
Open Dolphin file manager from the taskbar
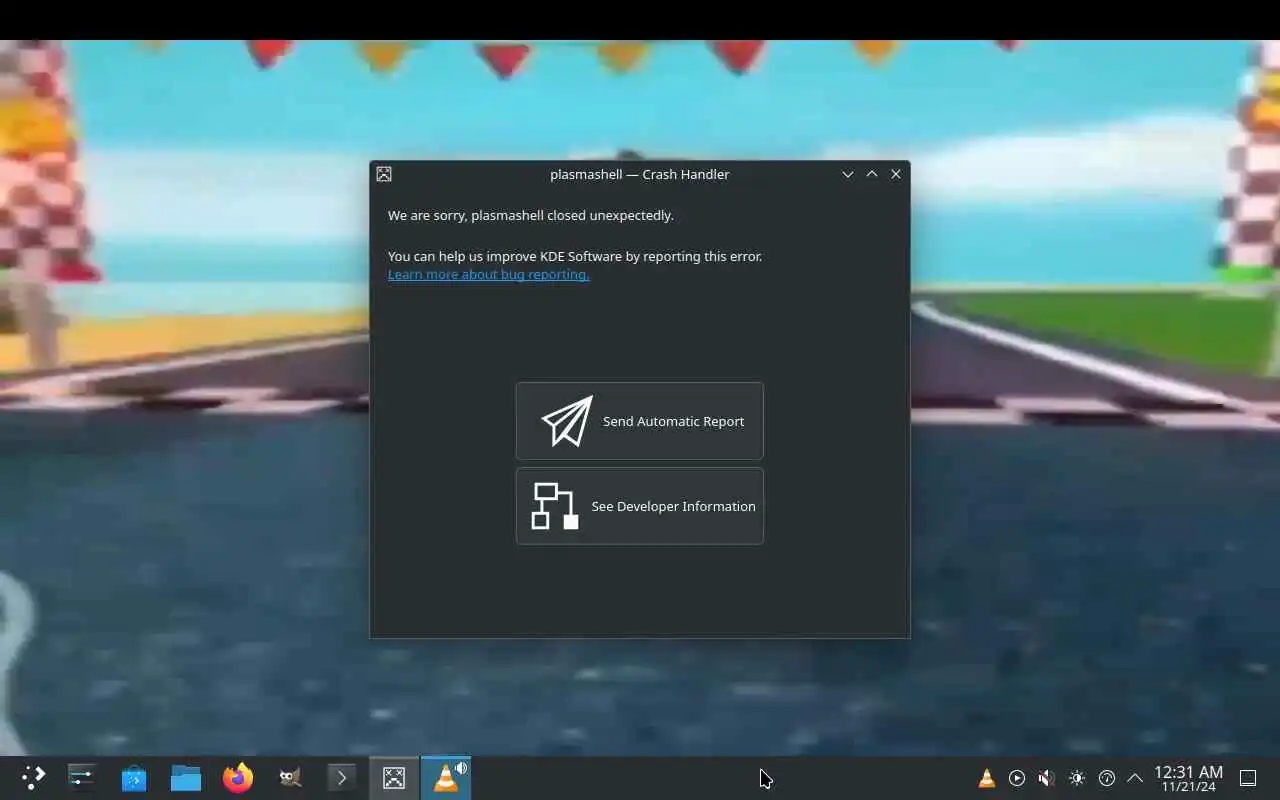pyautogui.click(x=186, y=778)
